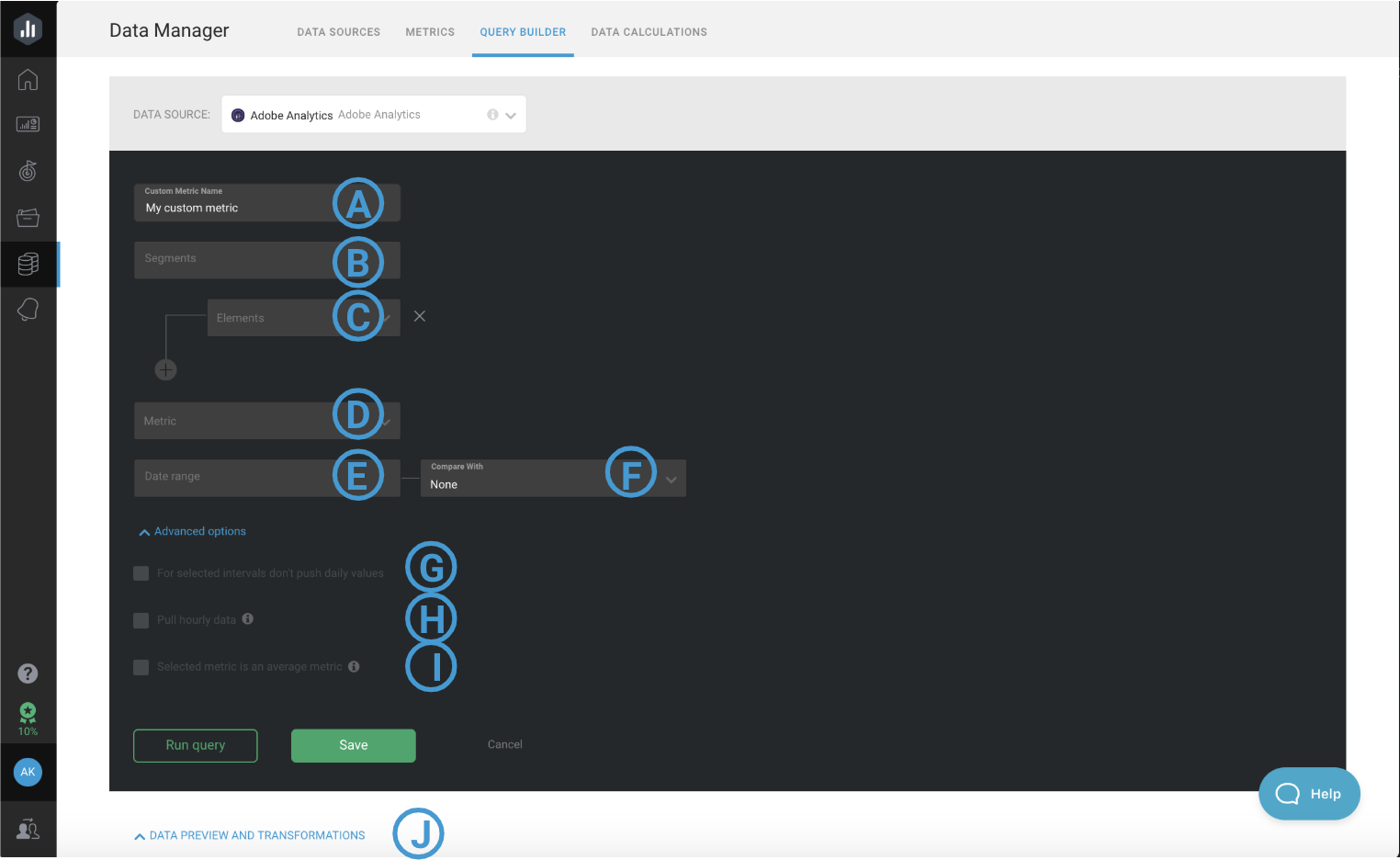
Task: Open the Elements dropdown
Action: (x=304, y=318)
